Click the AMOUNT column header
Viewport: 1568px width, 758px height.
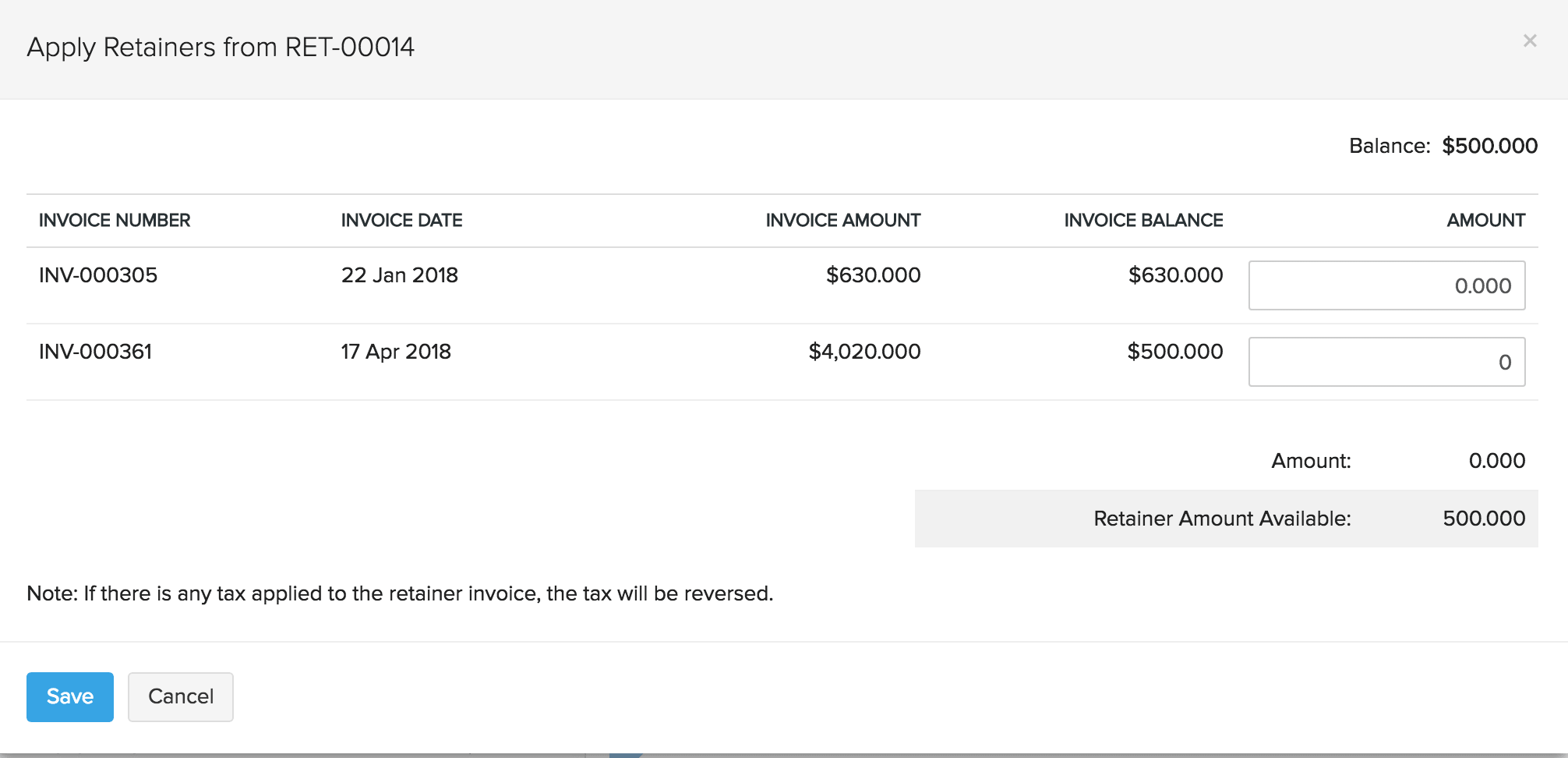(1485, 220)
